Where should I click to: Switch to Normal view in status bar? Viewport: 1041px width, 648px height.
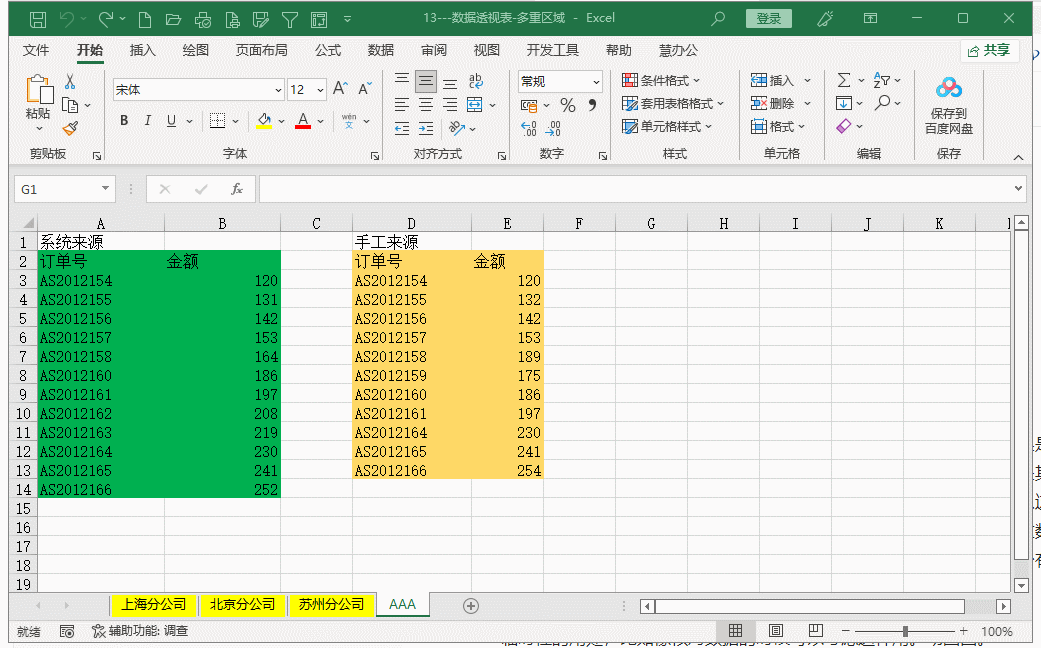[735, 631]
